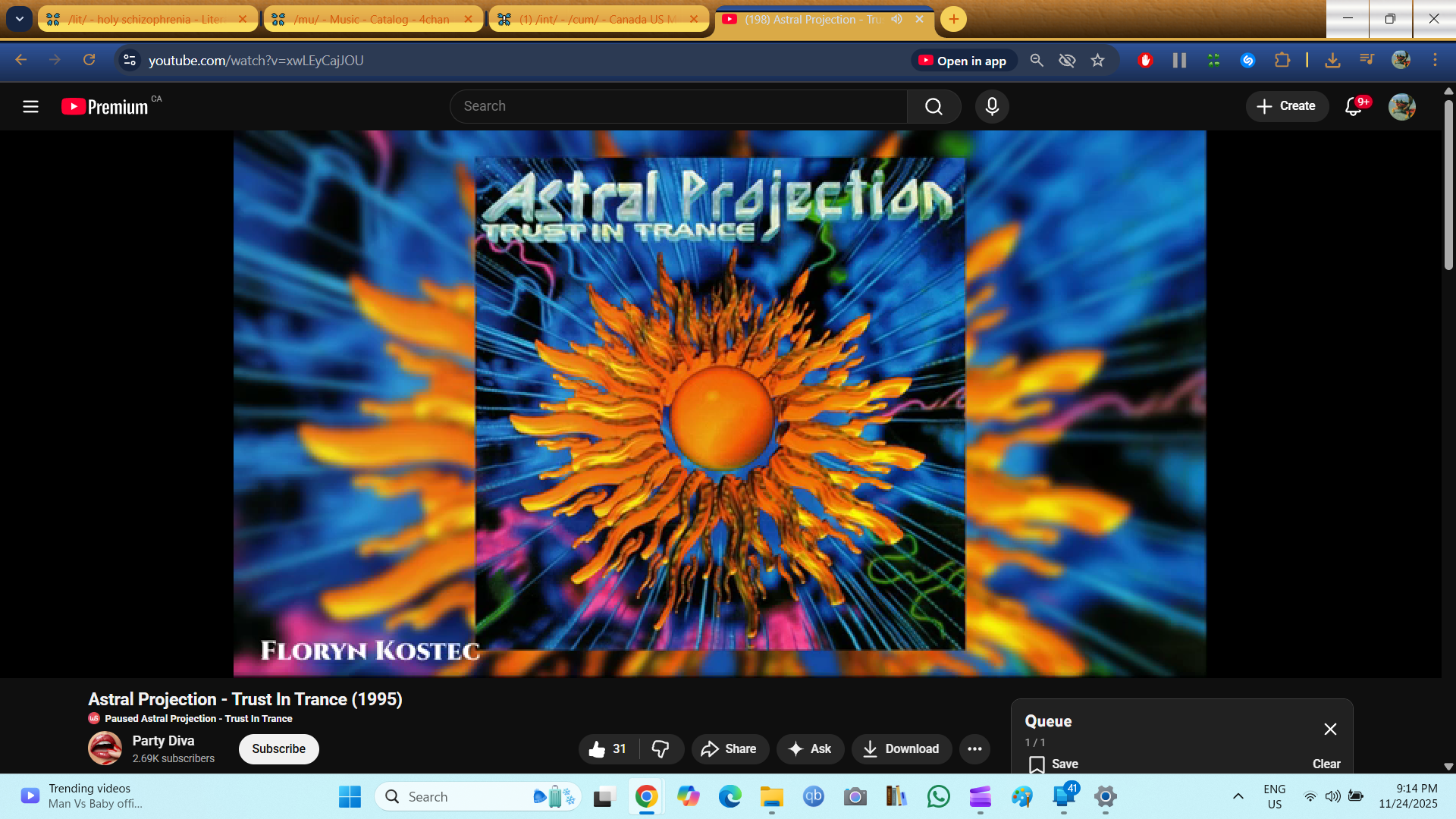Click the browser downloads arrow icon

tap(1332, 61)
